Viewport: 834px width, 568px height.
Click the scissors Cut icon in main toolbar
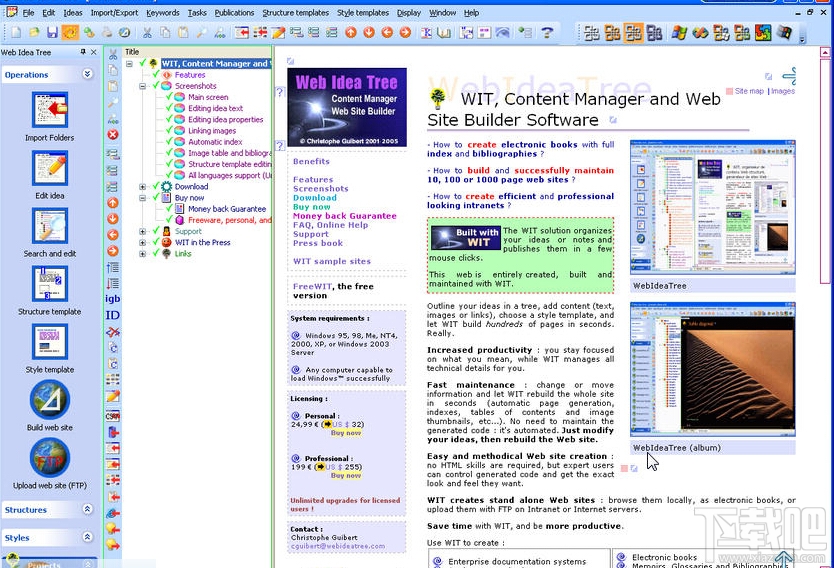[x=147, y=32]
